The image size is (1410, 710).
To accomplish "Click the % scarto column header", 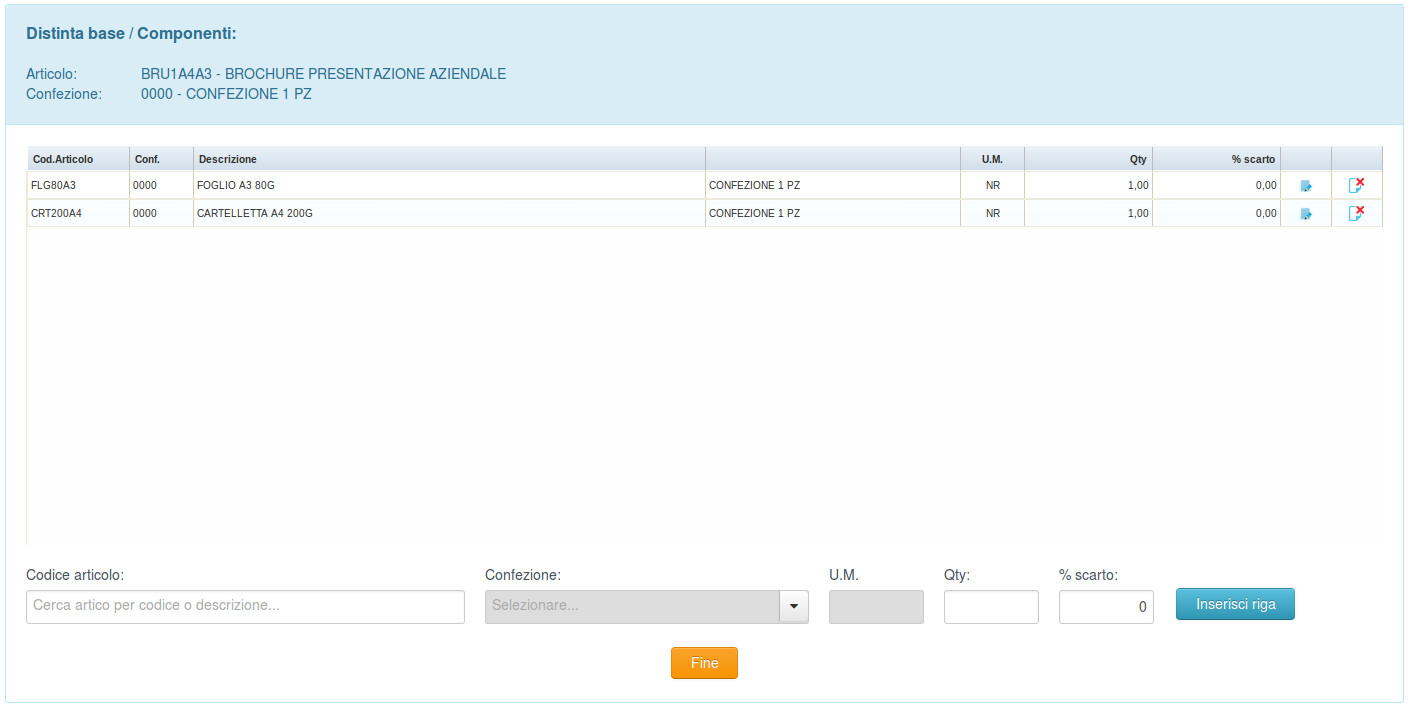I will 1253,159.
